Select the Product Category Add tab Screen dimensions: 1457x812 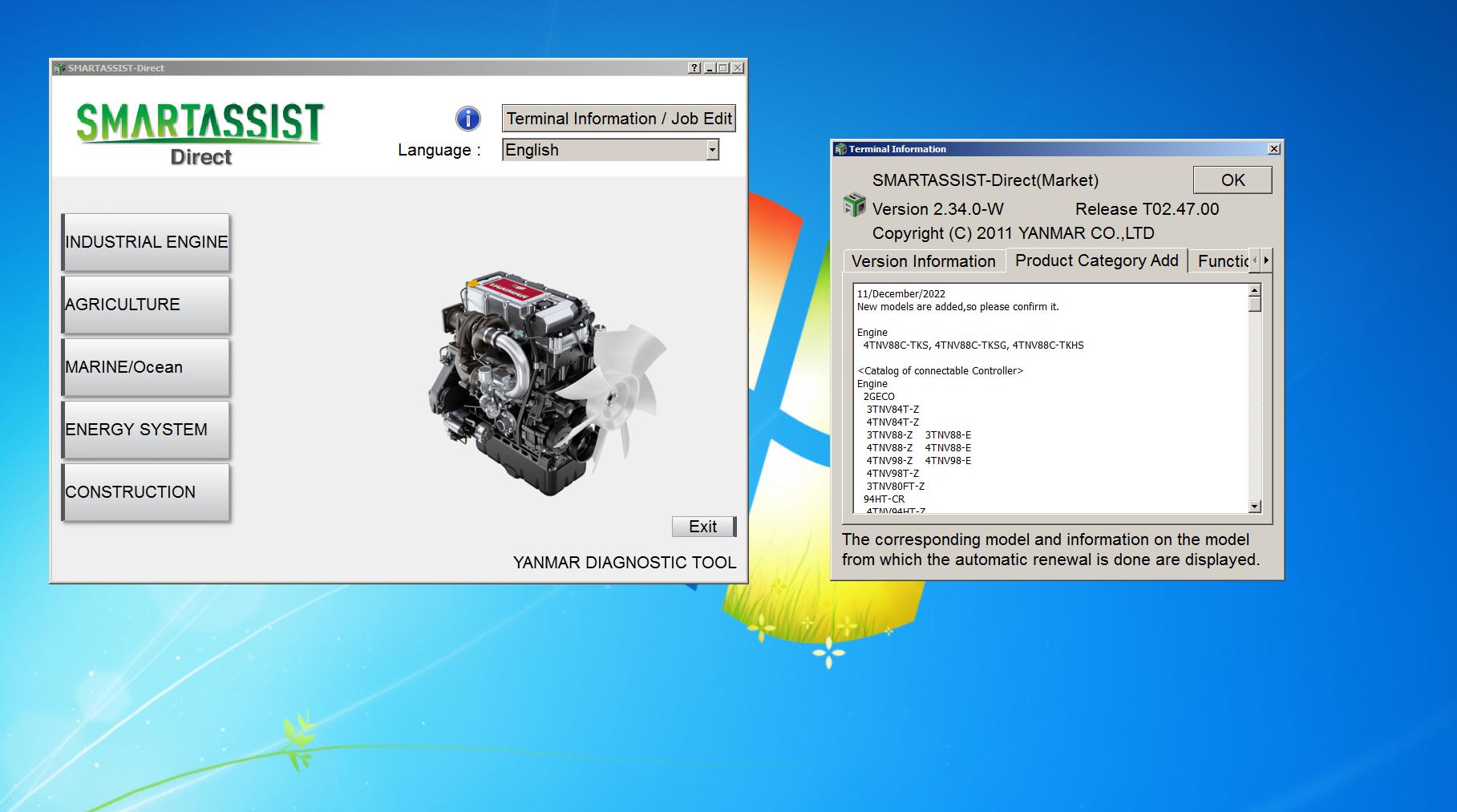click(x=1095, y=261)
